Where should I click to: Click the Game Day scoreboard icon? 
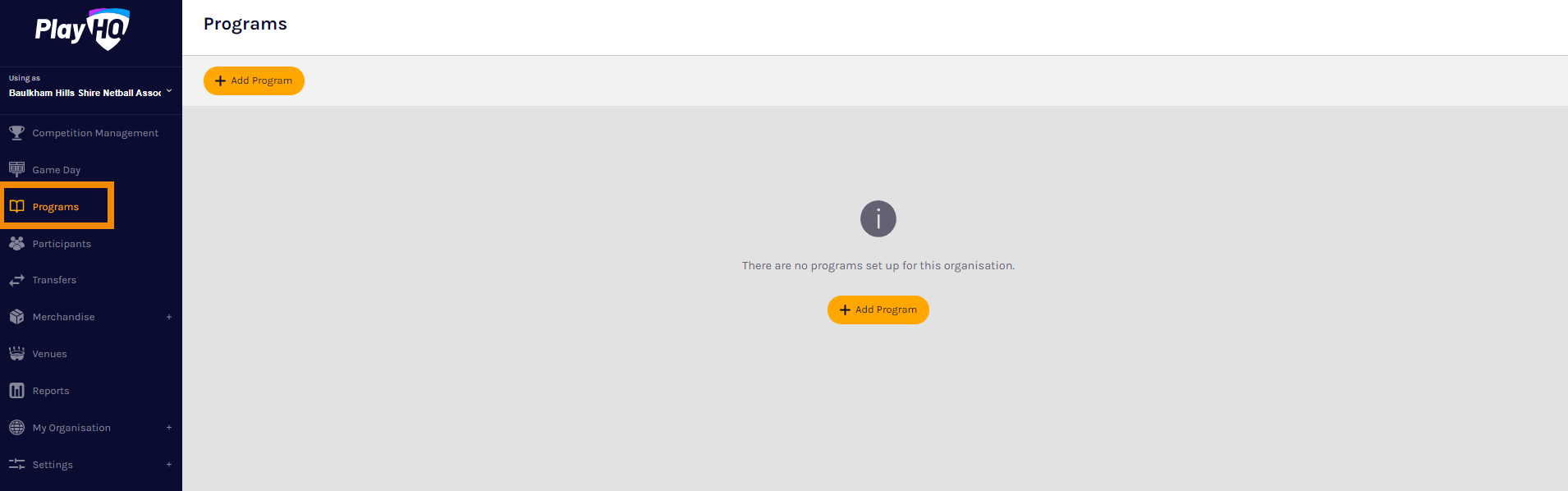pos(16,169)
